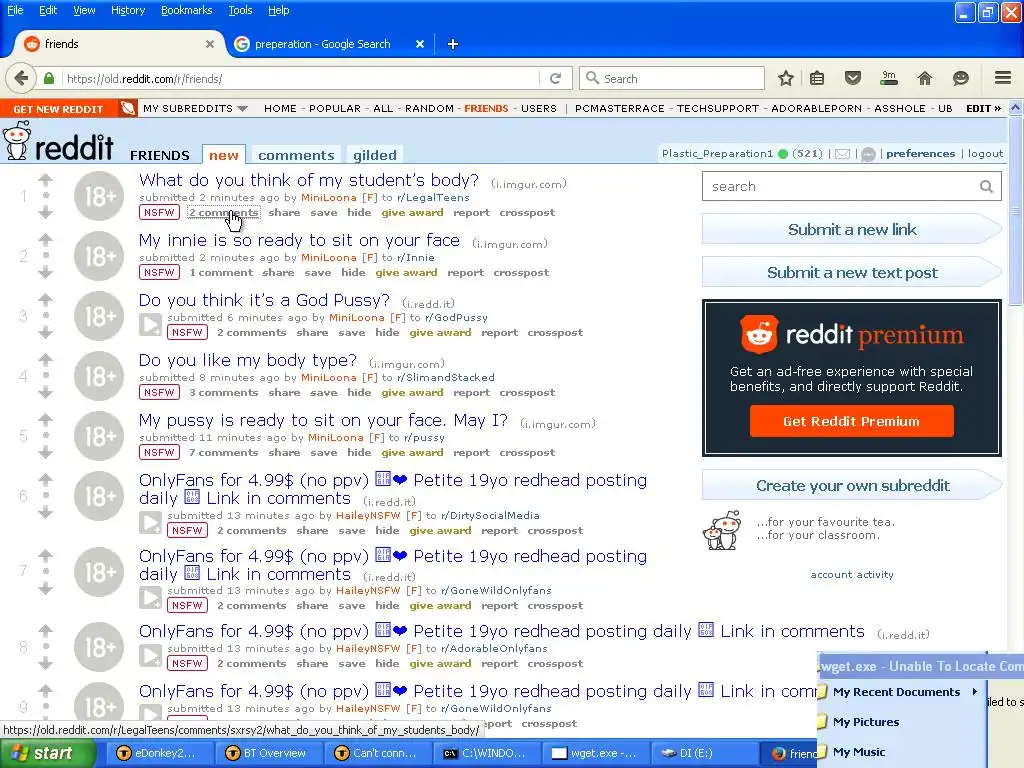Expand the media preview on post 7
This screenshot has height=768, width=1024.
coord(150,598)
